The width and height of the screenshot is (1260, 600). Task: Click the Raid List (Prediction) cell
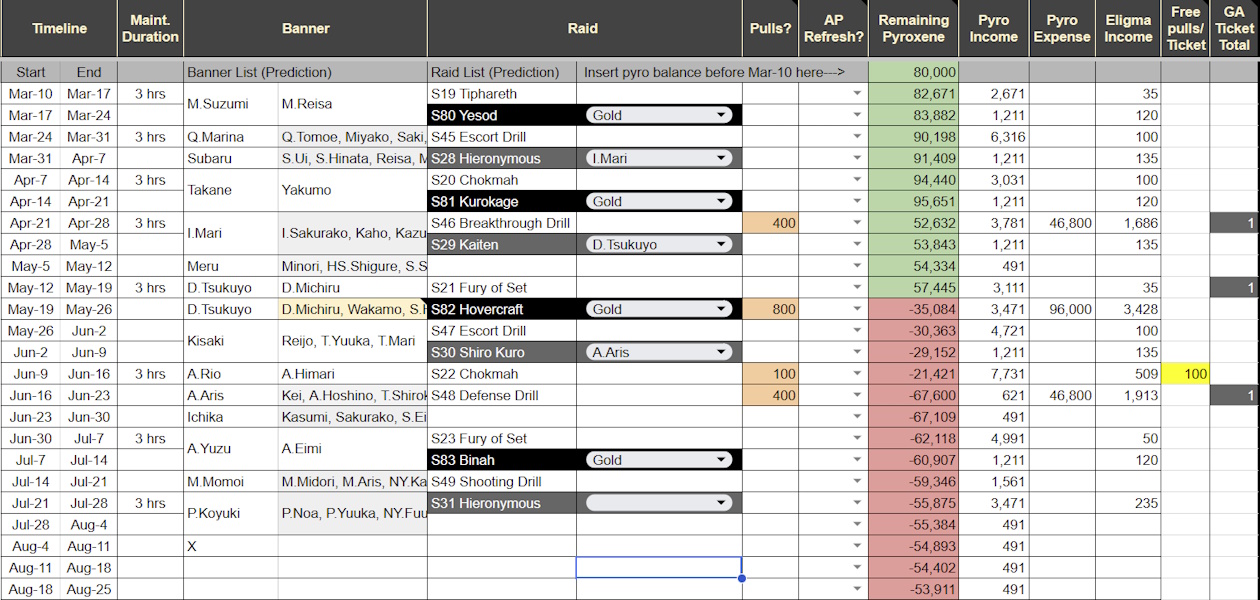502,72
